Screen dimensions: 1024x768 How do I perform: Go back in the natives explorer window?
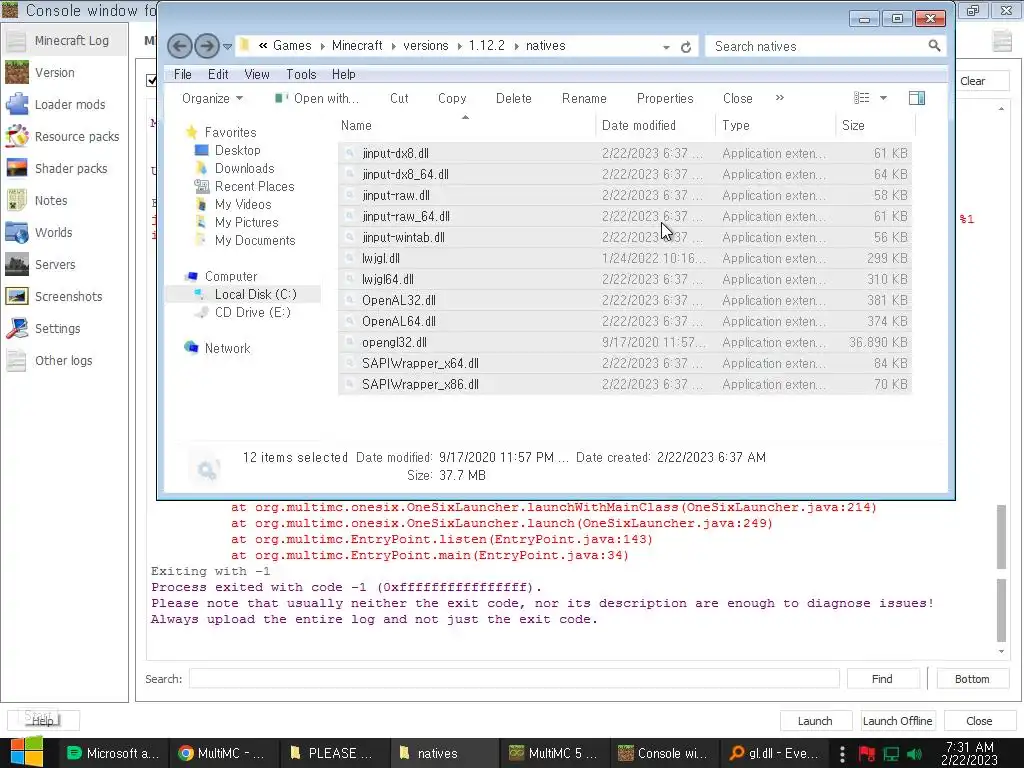180,46
